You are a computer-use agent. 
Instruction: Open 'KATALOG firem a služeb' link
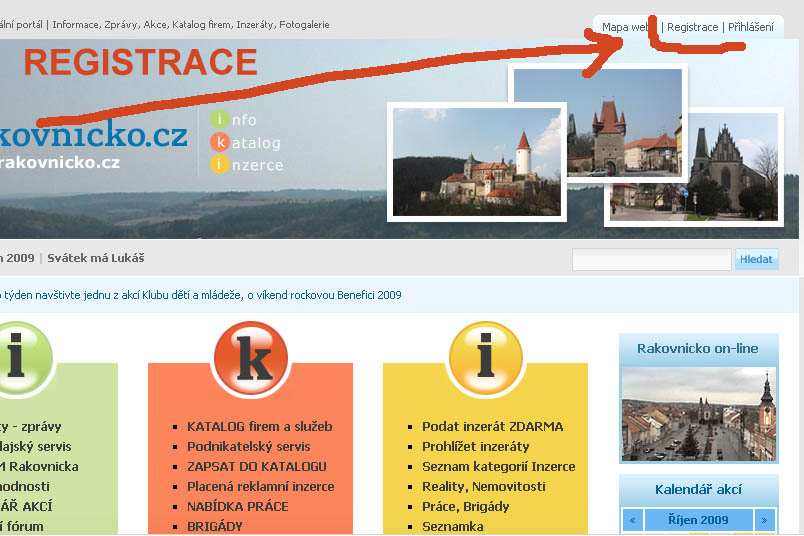coord(259,426)
